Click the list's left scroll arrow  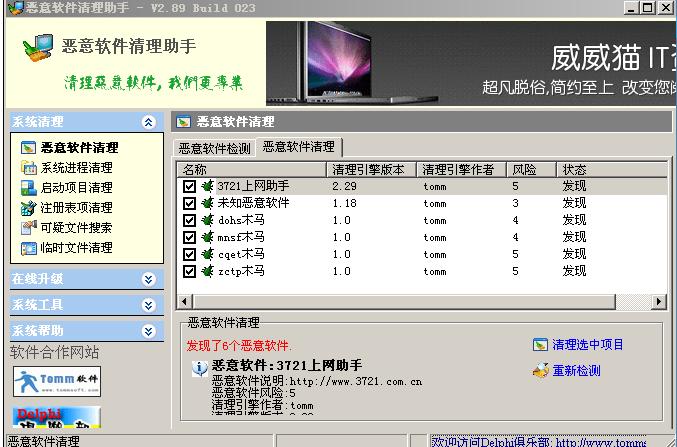pyautogui.click(x=184, y=301)
